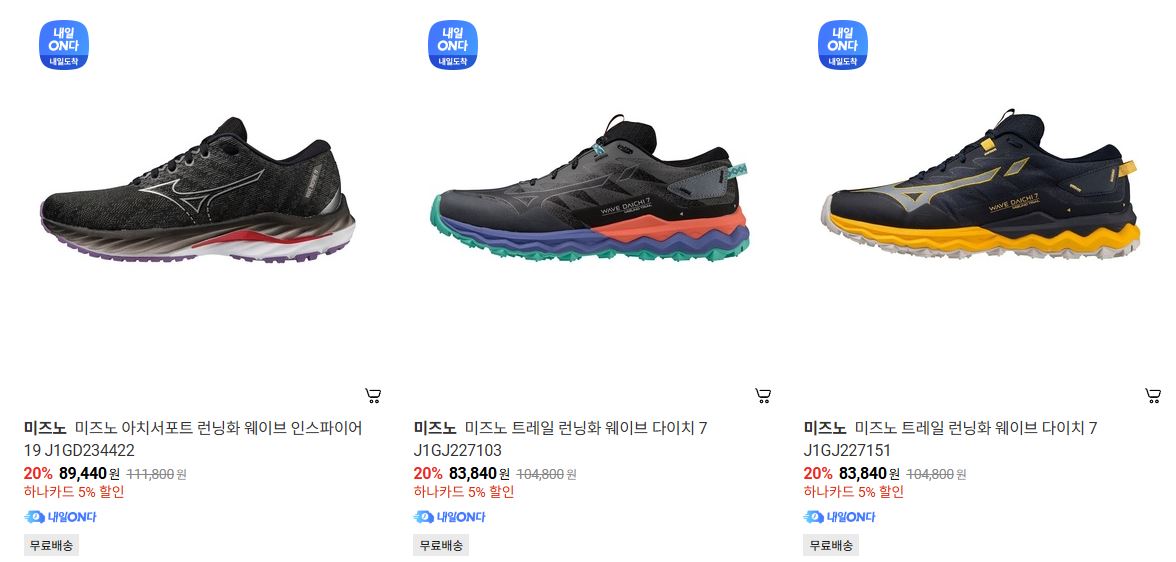Click the 무료배송 tag on the J1GJ227103 item
This screenshot has width=1176, height=562.
coord(441,545)
